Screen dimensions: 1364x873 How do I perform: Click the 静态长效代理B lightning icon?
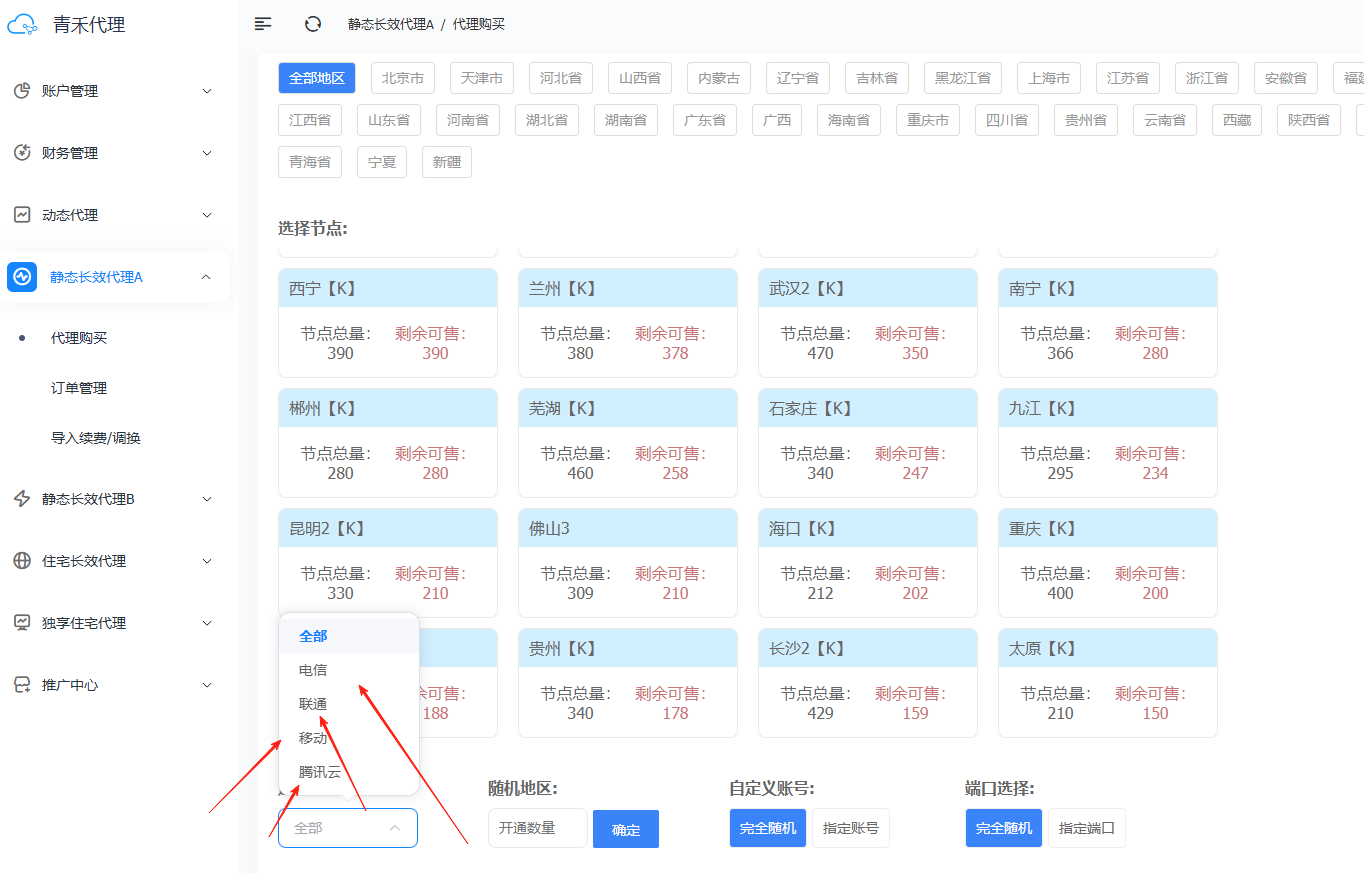pos(22,499)
